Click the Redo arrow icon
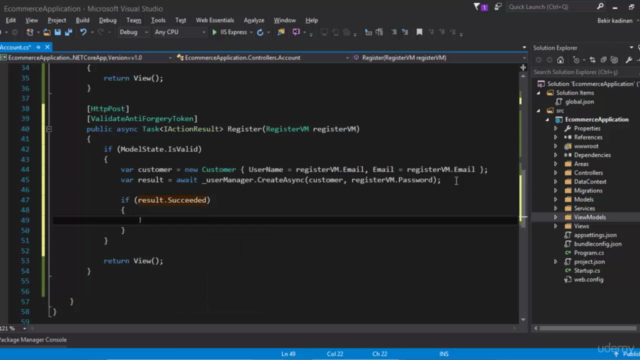Screen dimensions: 640x360 [101, 32]
